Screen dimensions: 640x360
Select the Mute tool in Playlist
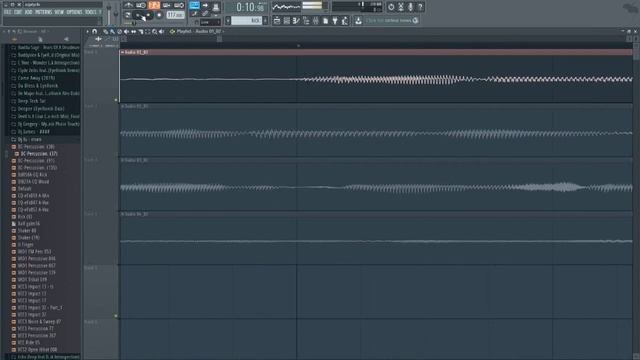(x=127, y=31)
